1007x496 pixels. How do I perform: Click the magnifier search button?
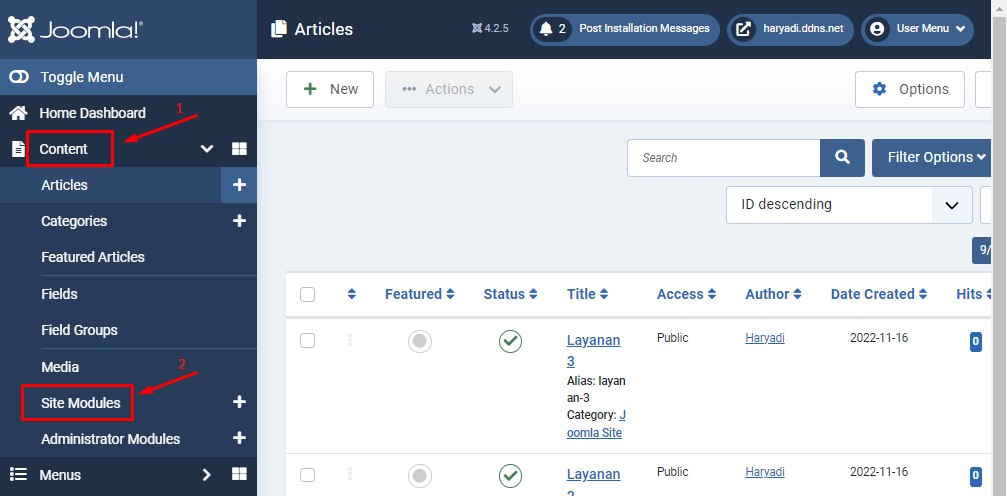tap(842, 157)
